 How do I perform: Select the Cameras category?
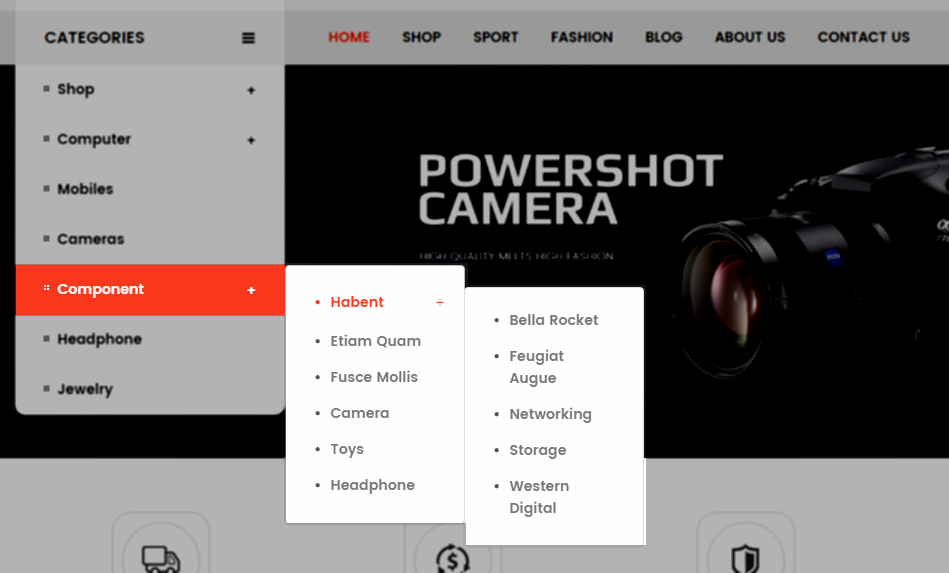(x=91, y=239)
